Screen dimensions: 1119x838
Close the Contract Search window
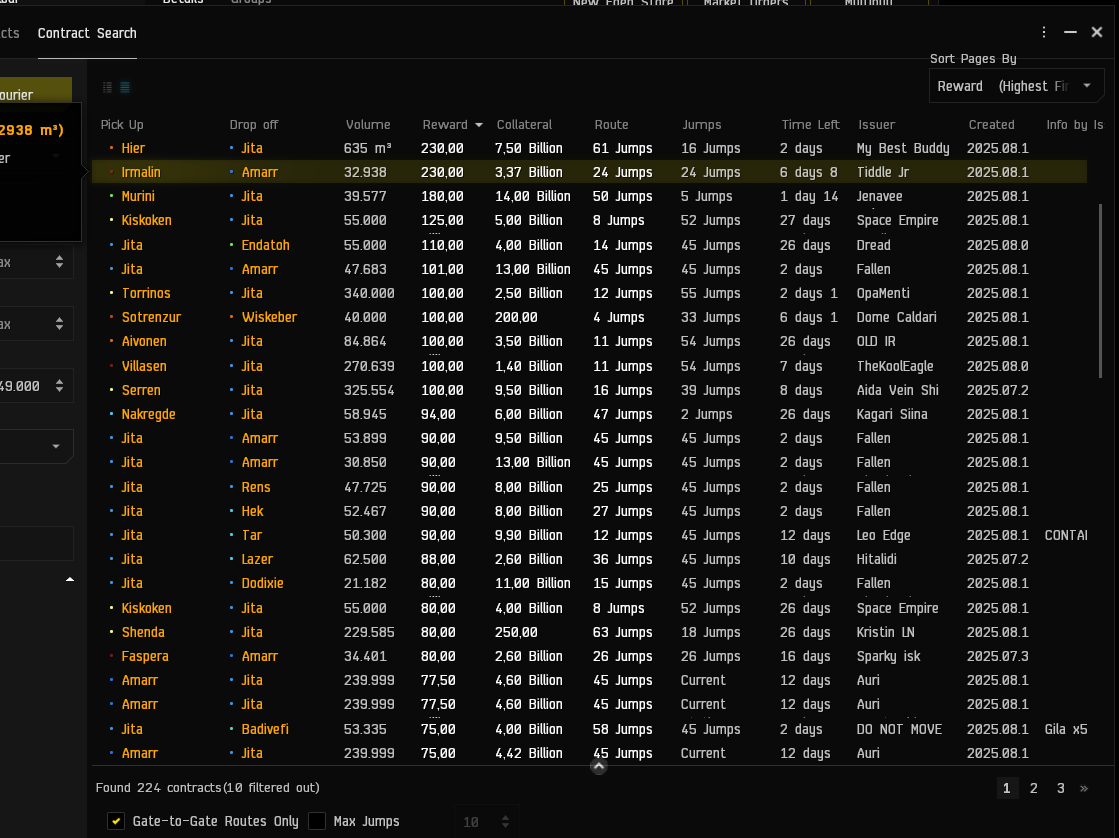point(1097,32)
